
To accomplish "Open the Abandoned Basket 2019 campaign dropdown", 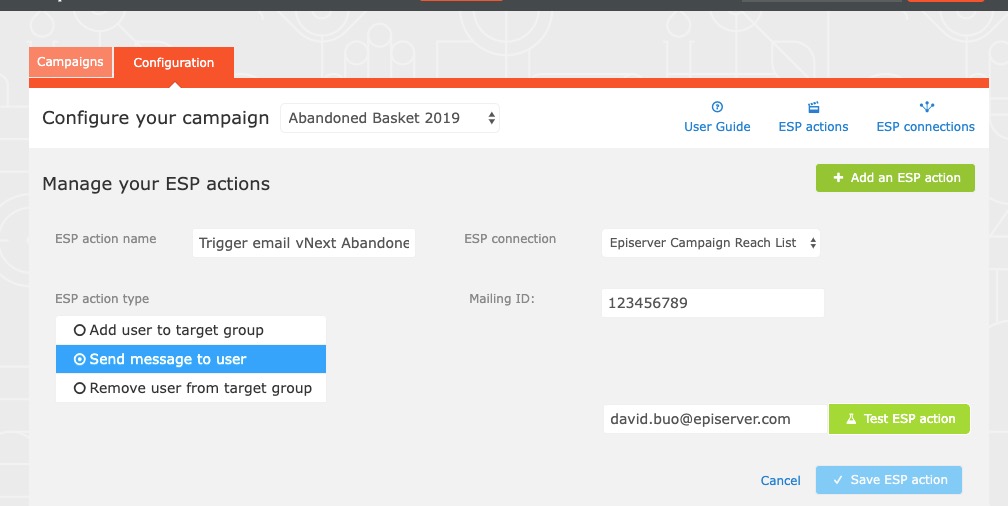I will (x=389, y=118).
